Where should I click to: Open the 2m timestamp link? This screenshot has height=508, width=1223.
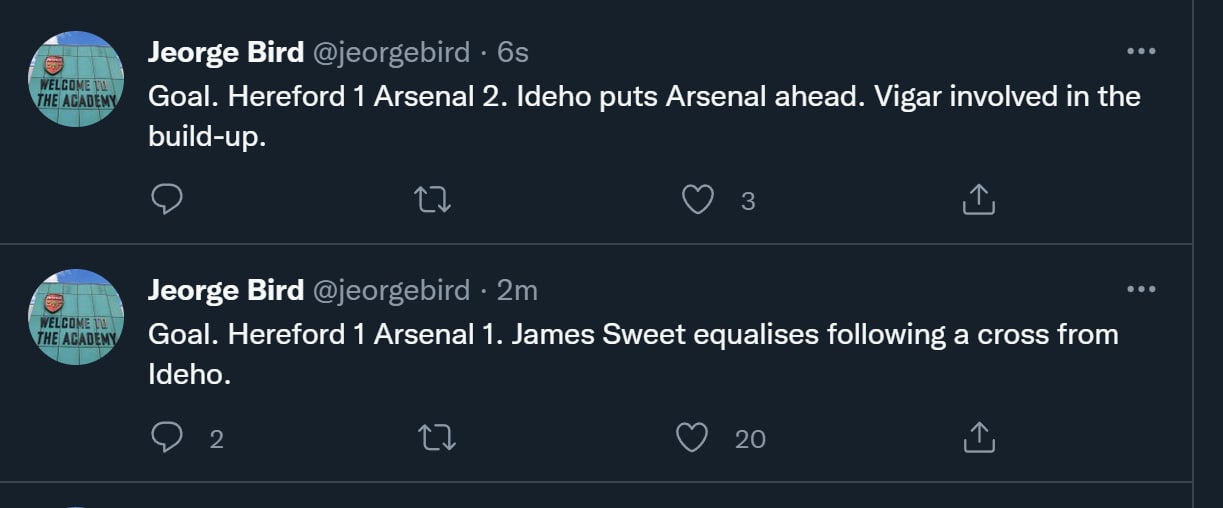point(517,290)
